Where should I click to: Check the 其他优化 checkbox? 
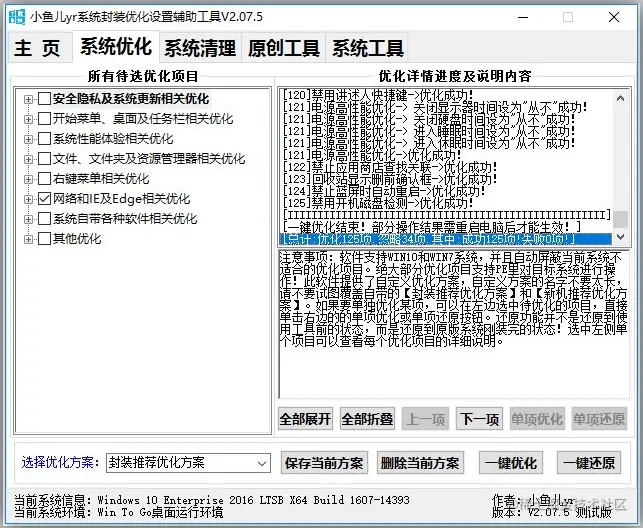coord(44,239)
